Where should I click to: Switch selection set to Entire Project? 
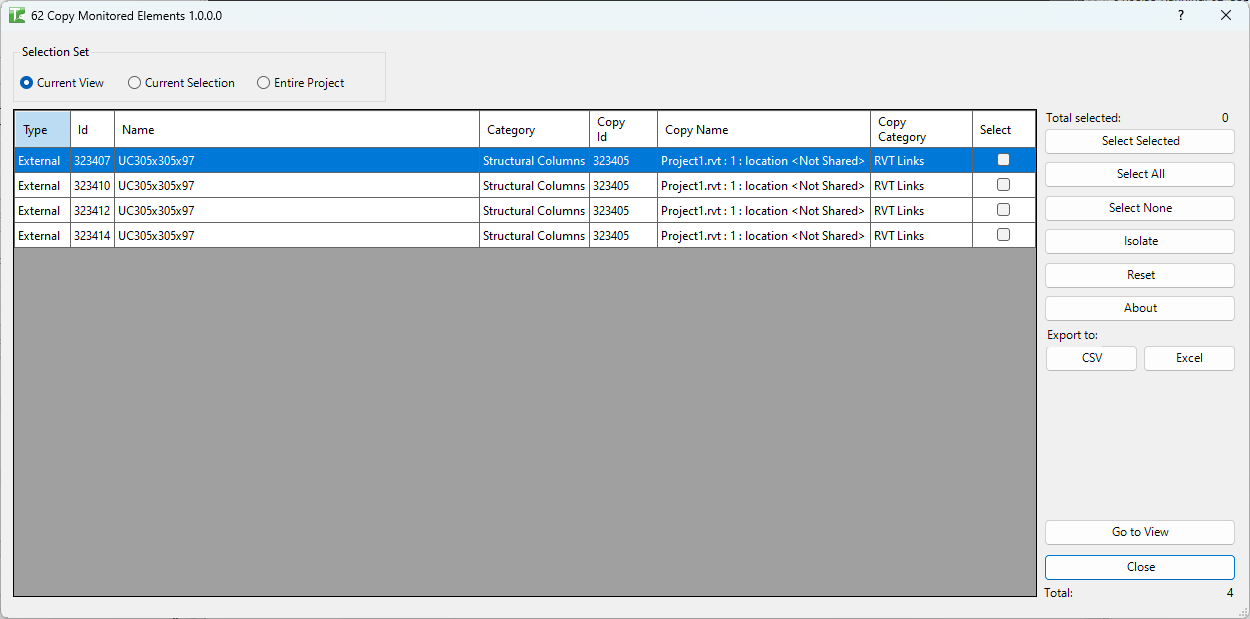pos(263,83)
